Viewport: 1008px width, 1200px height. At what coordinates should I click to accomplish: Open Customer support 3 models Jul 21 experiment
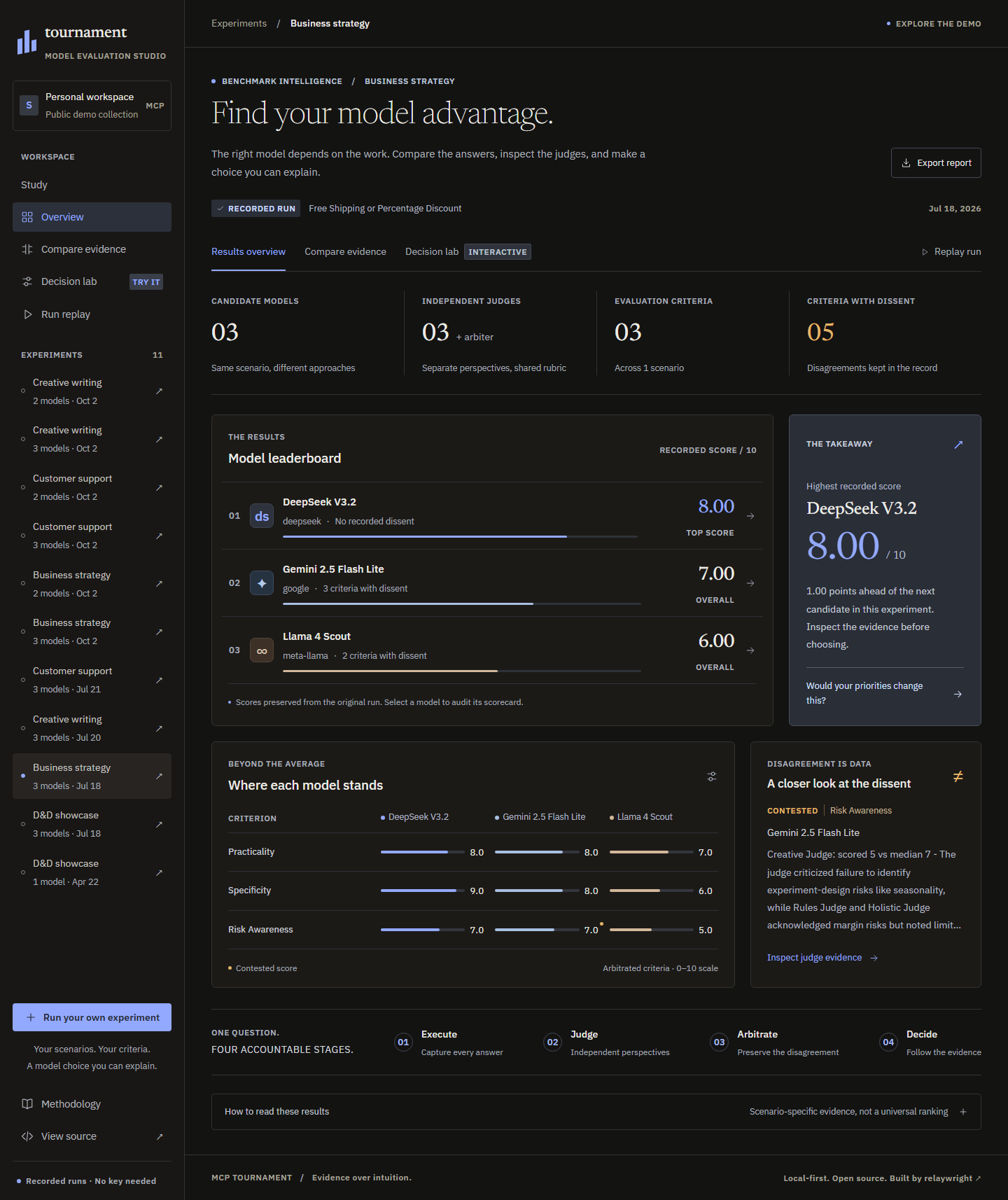(x=92, y=680)
